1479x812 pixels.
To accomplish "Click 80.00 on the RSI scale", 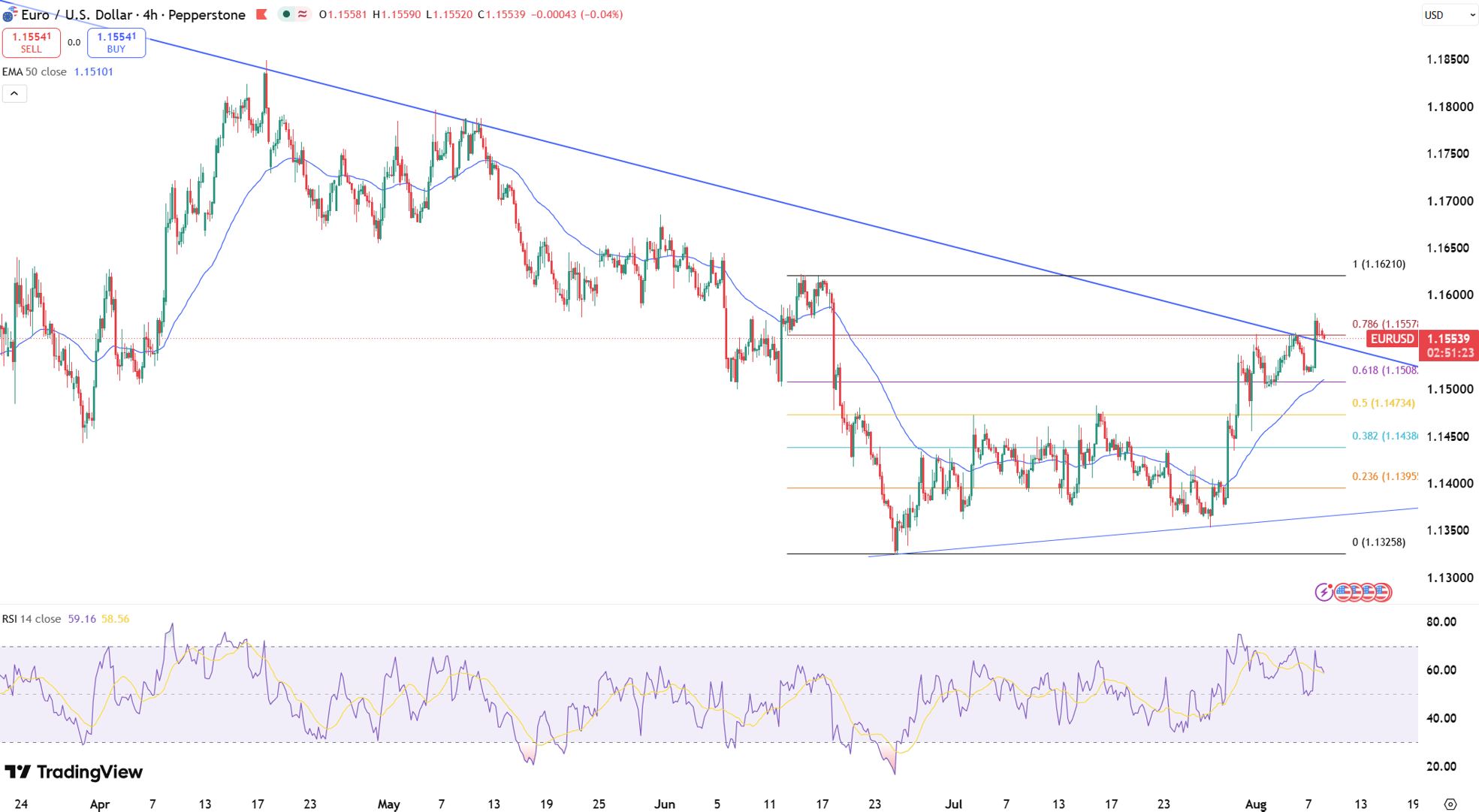I will pyautogui.click(x=1441, y=622).
